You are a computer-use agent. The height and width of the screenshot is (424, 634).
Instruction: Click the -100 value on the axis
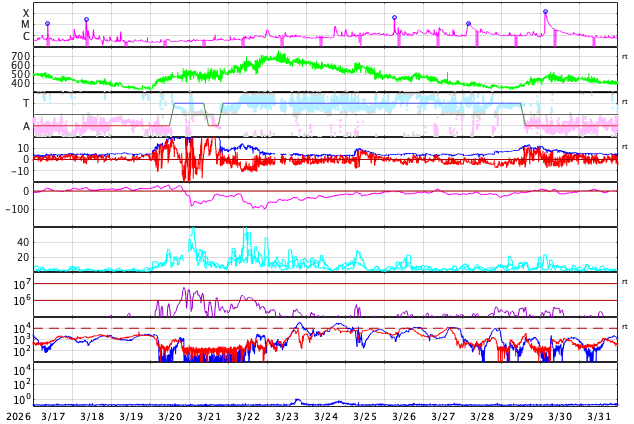tap(17, 209)
